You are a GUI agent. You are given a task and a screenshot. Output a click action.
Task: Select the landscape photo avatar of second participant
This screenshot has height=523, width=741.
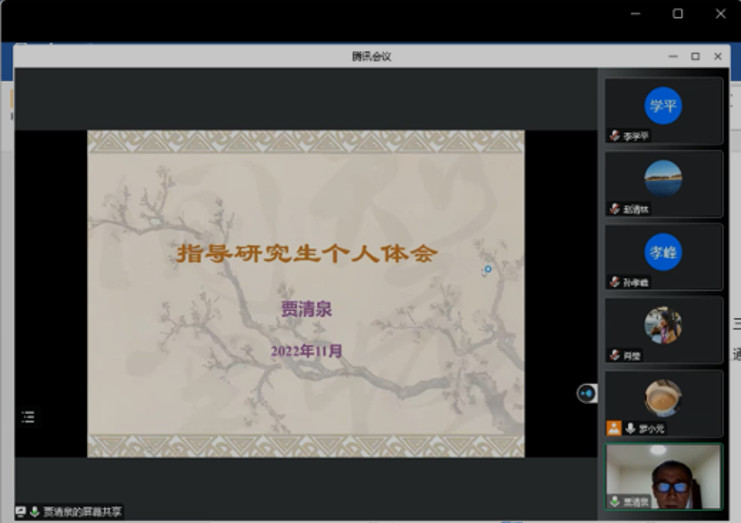[x=663, y=178]
